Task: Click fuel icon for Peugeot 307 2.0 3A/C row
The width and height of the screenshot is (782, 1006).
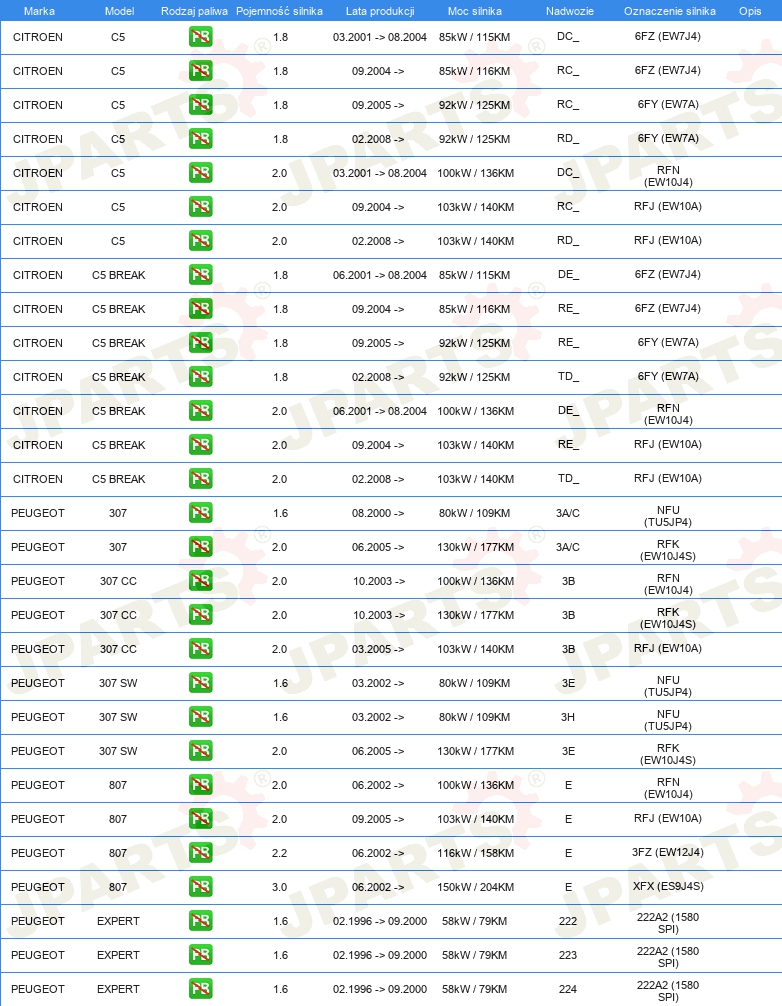Action: click(201, 547)
